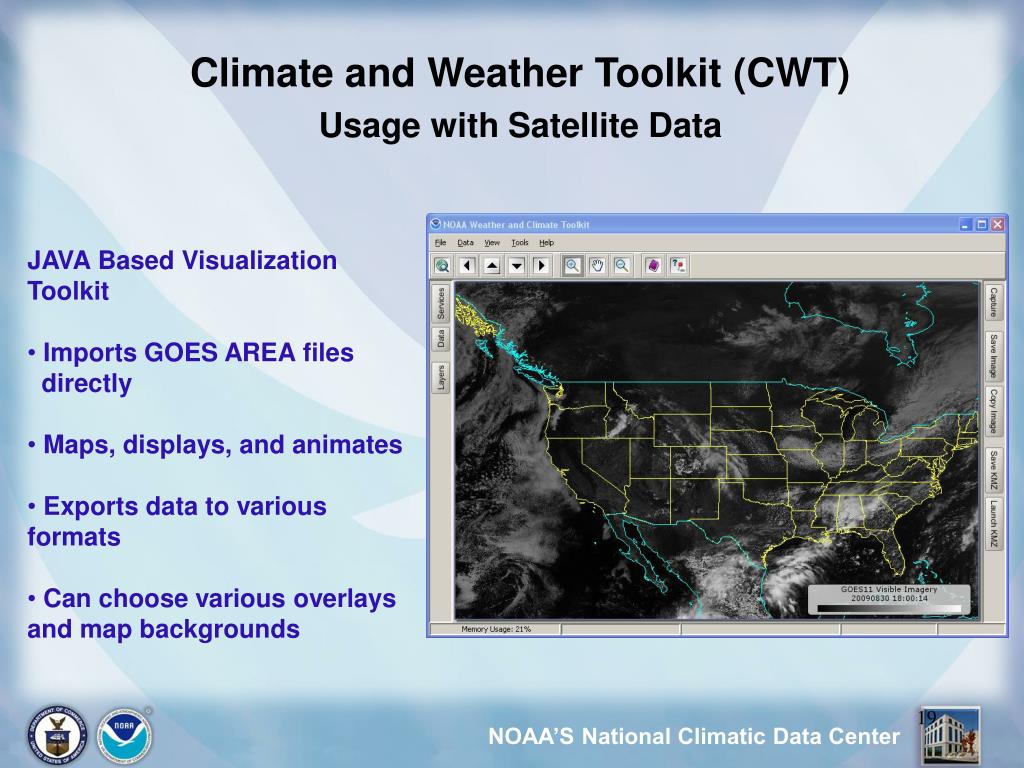Click the JAVA Based Visualization Toolkit text
The height and width of the screenshot is (768, 1024).
pyautogui.click(x=182, y=276)
